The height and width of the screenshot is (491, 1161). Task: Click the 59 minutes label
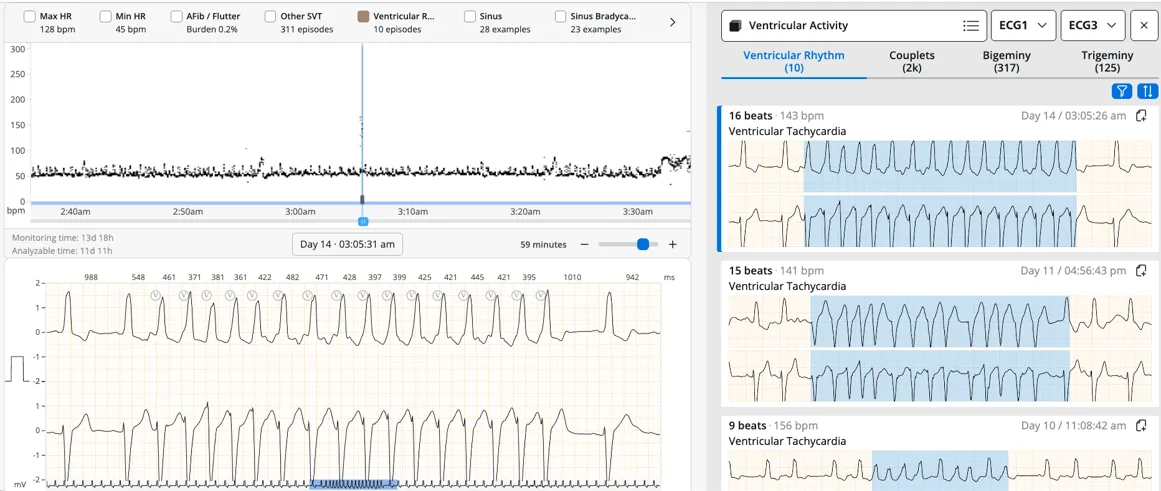click(544, 244)
